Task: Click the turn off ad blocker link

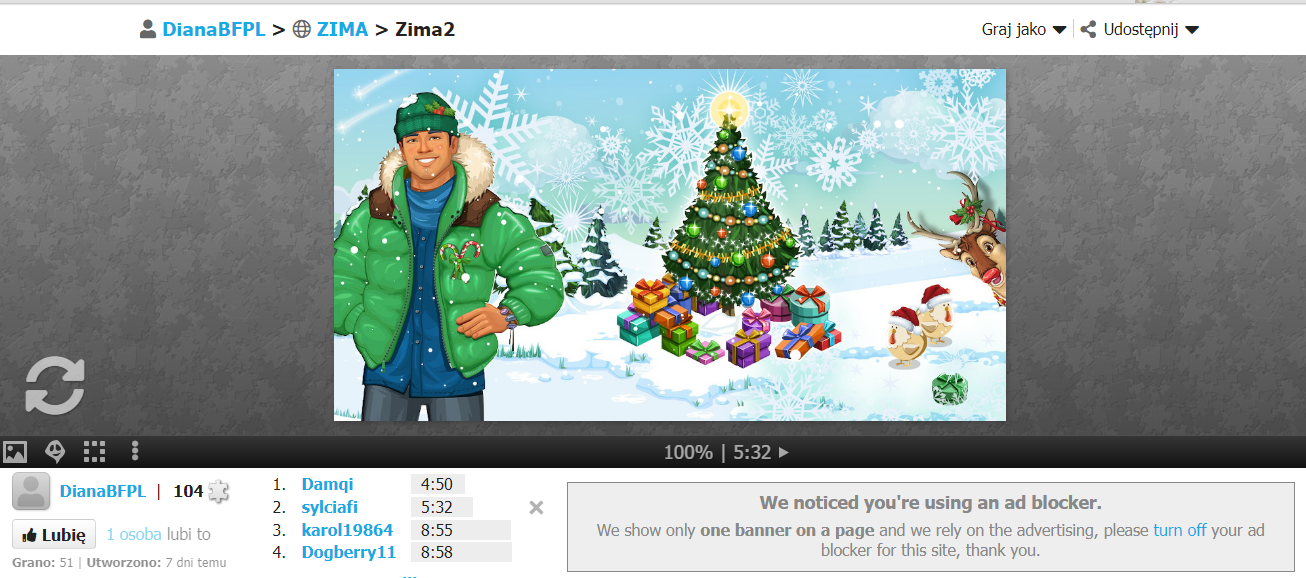Action: 1180,530
